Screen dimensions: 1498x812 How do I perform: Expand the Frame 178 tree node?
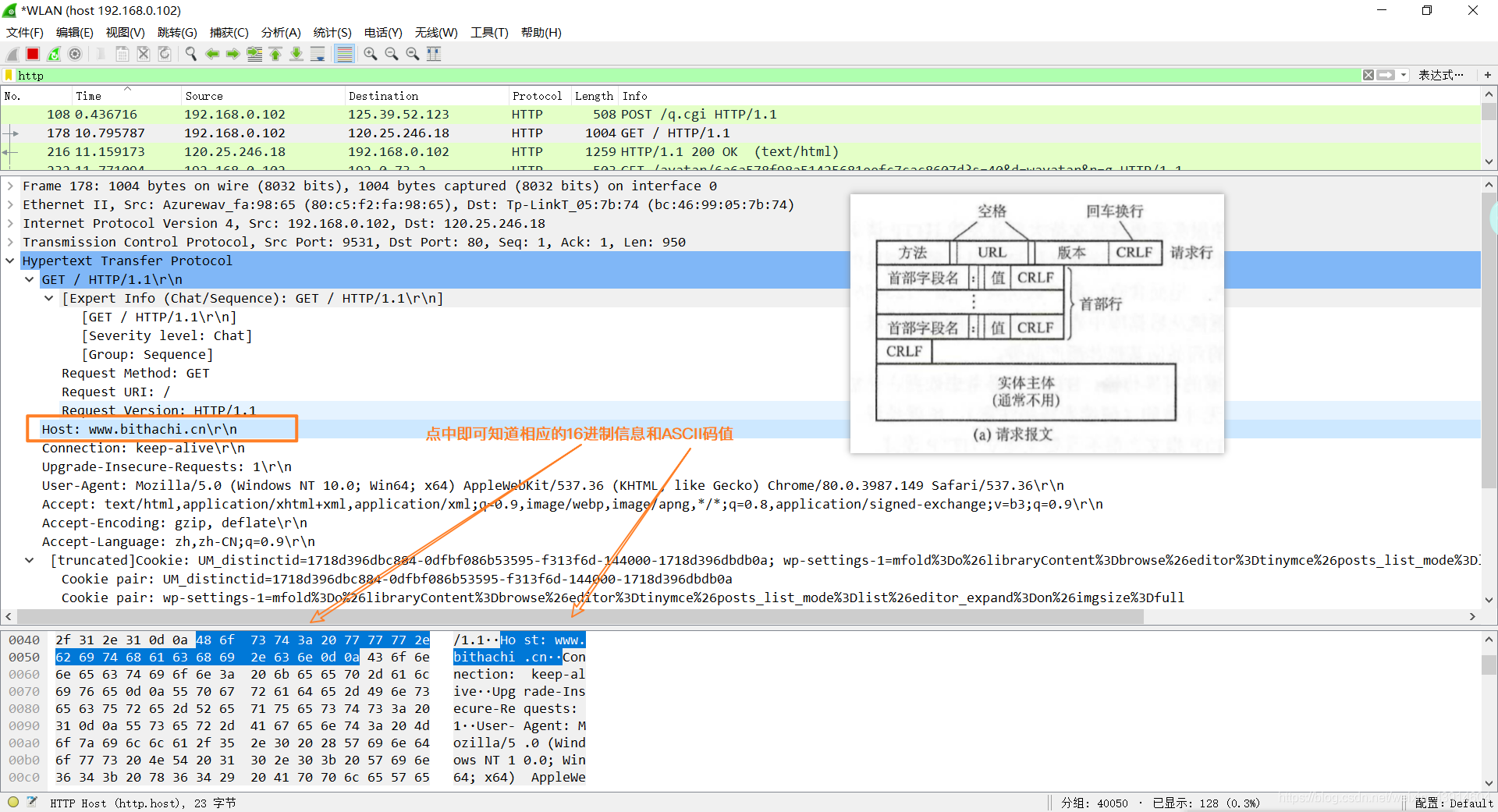pos(10,186)
